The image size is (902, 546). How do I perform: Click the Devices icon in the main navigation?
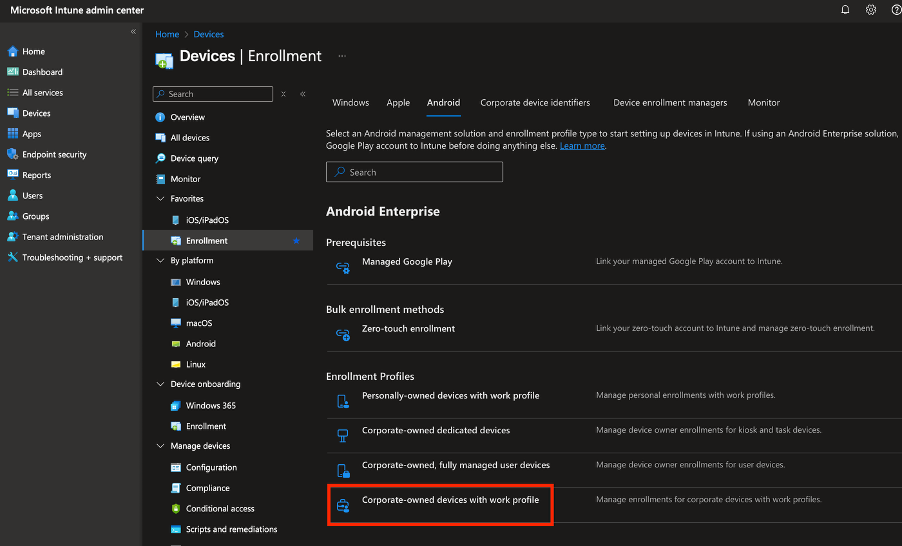pos(13,113)
